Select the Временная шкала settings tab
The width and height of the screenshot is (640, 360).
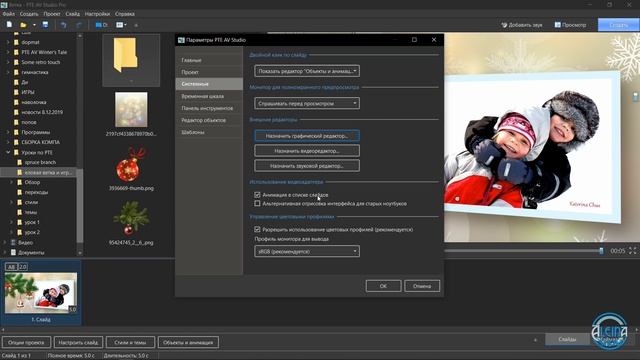209,96
